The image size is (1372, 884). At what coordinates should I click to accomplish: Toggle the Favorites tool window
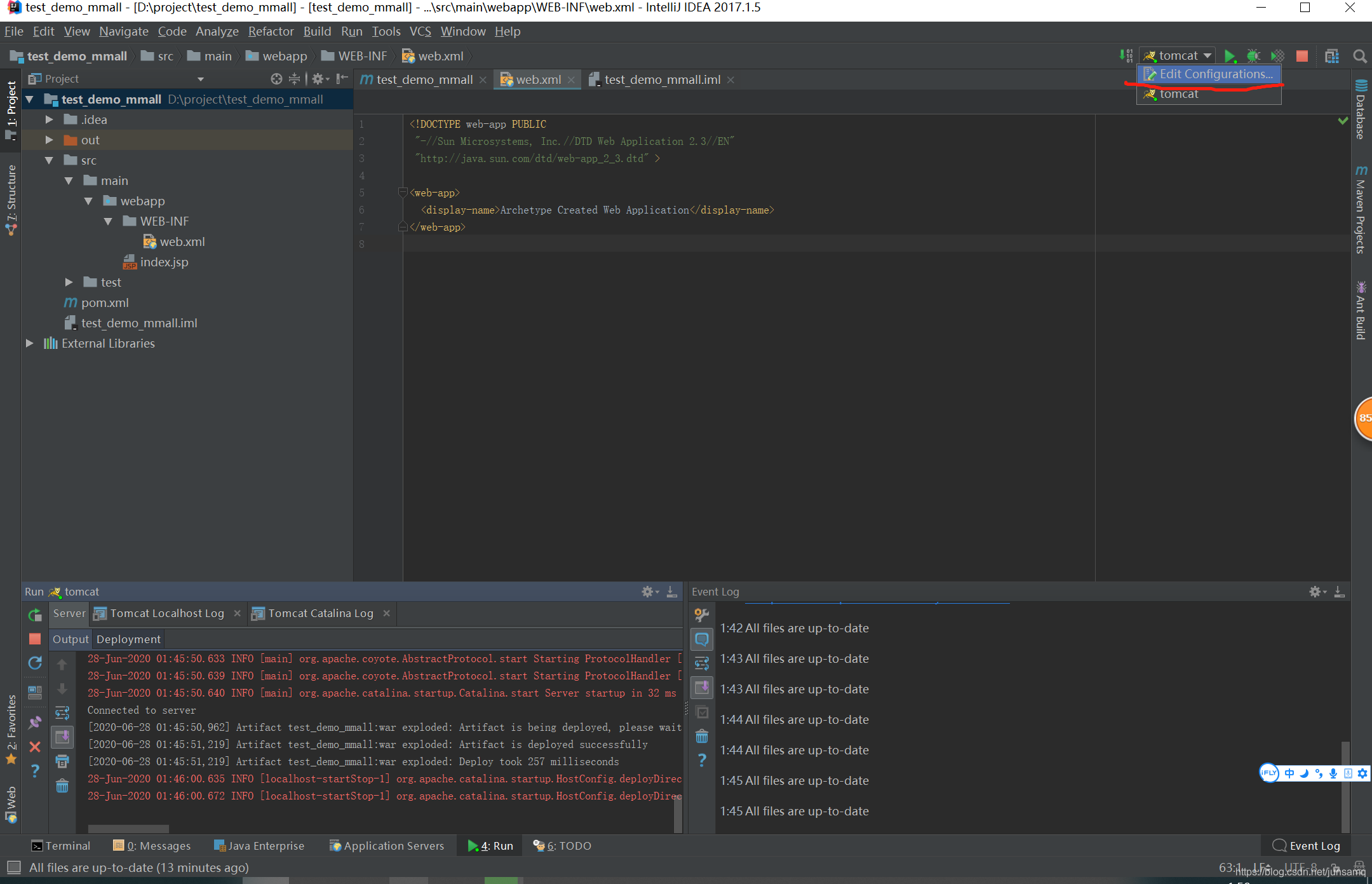click(11, 729)
